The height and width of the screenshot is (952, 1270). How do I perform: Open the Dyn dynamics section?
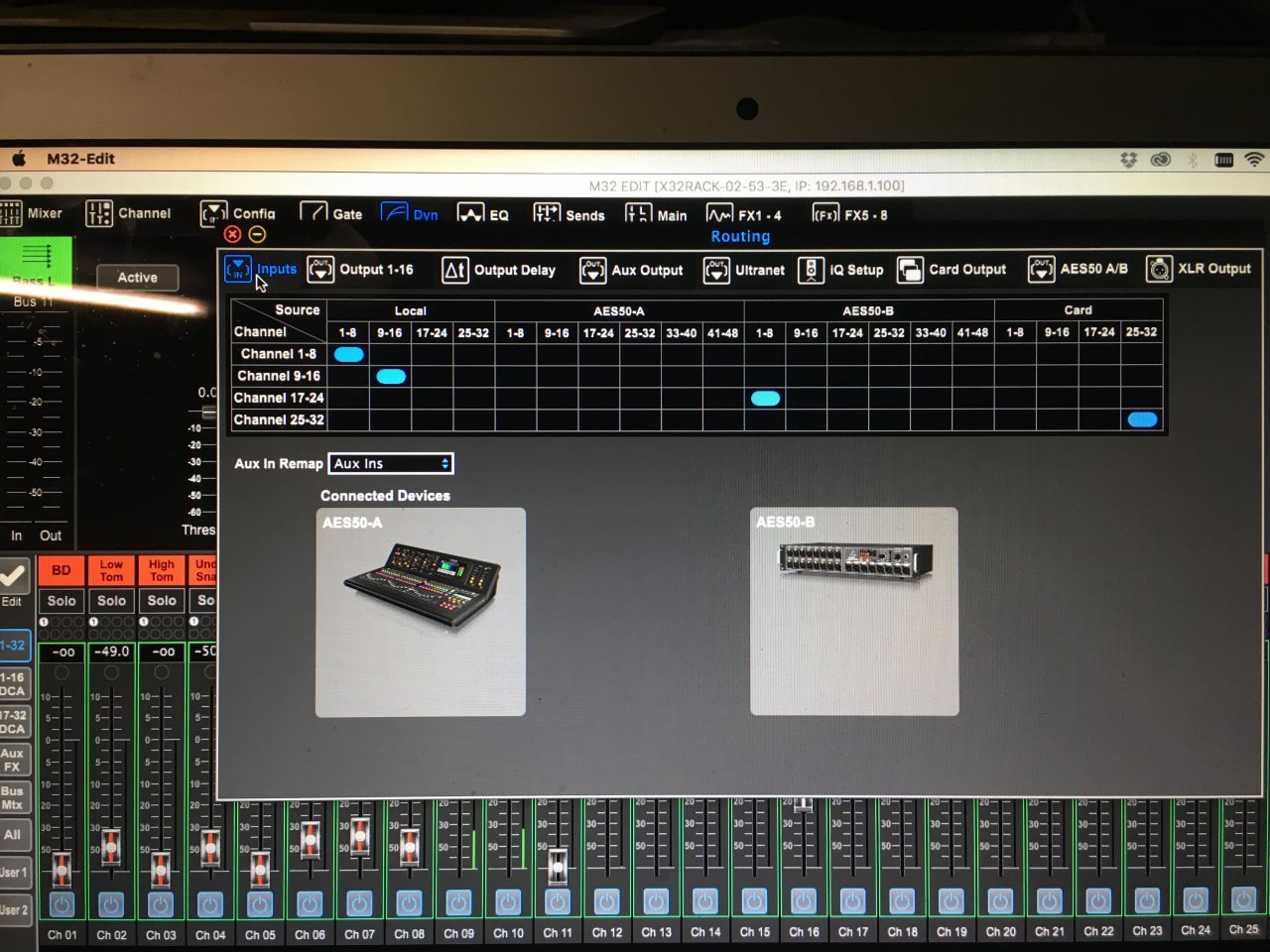[410, 213]
